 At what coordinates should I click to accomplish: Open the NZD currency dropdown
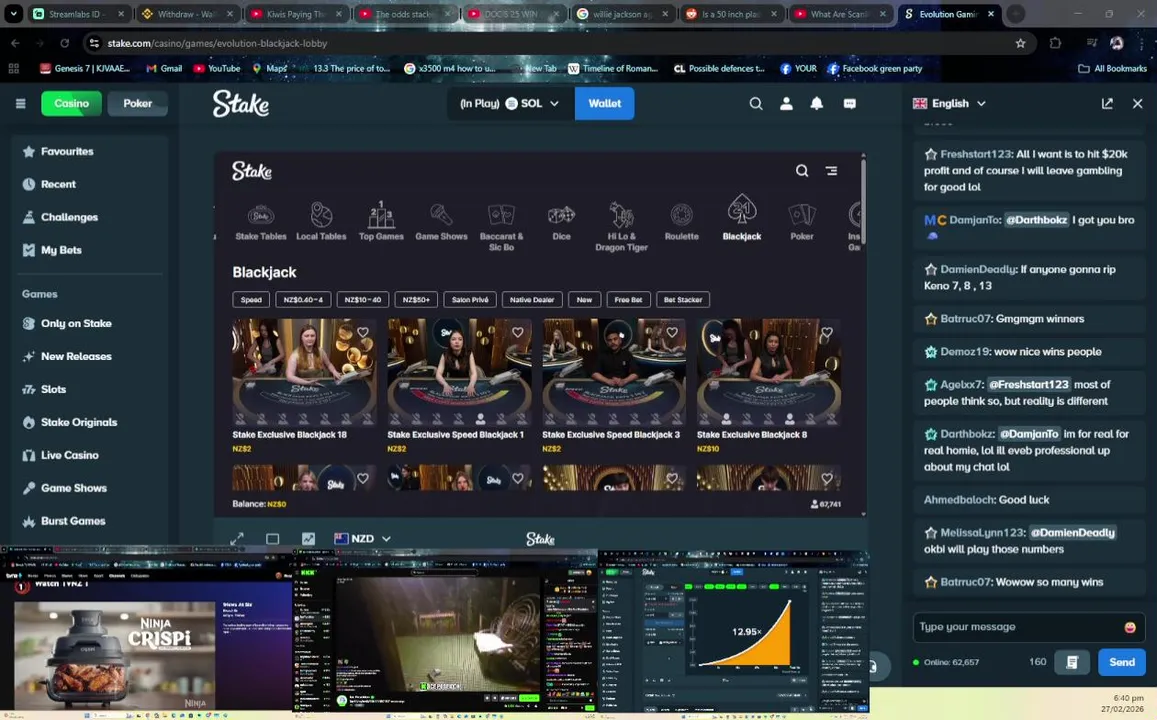point(362,539)
